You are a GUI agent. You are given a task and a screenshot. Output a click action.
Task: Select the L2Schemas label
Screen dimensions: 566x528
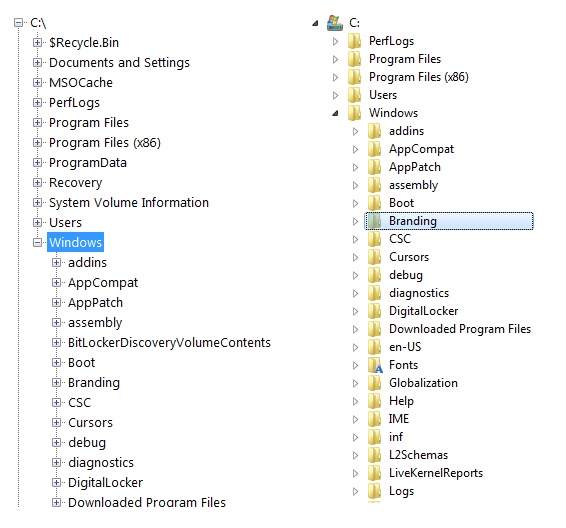click(x=418, y=455)
